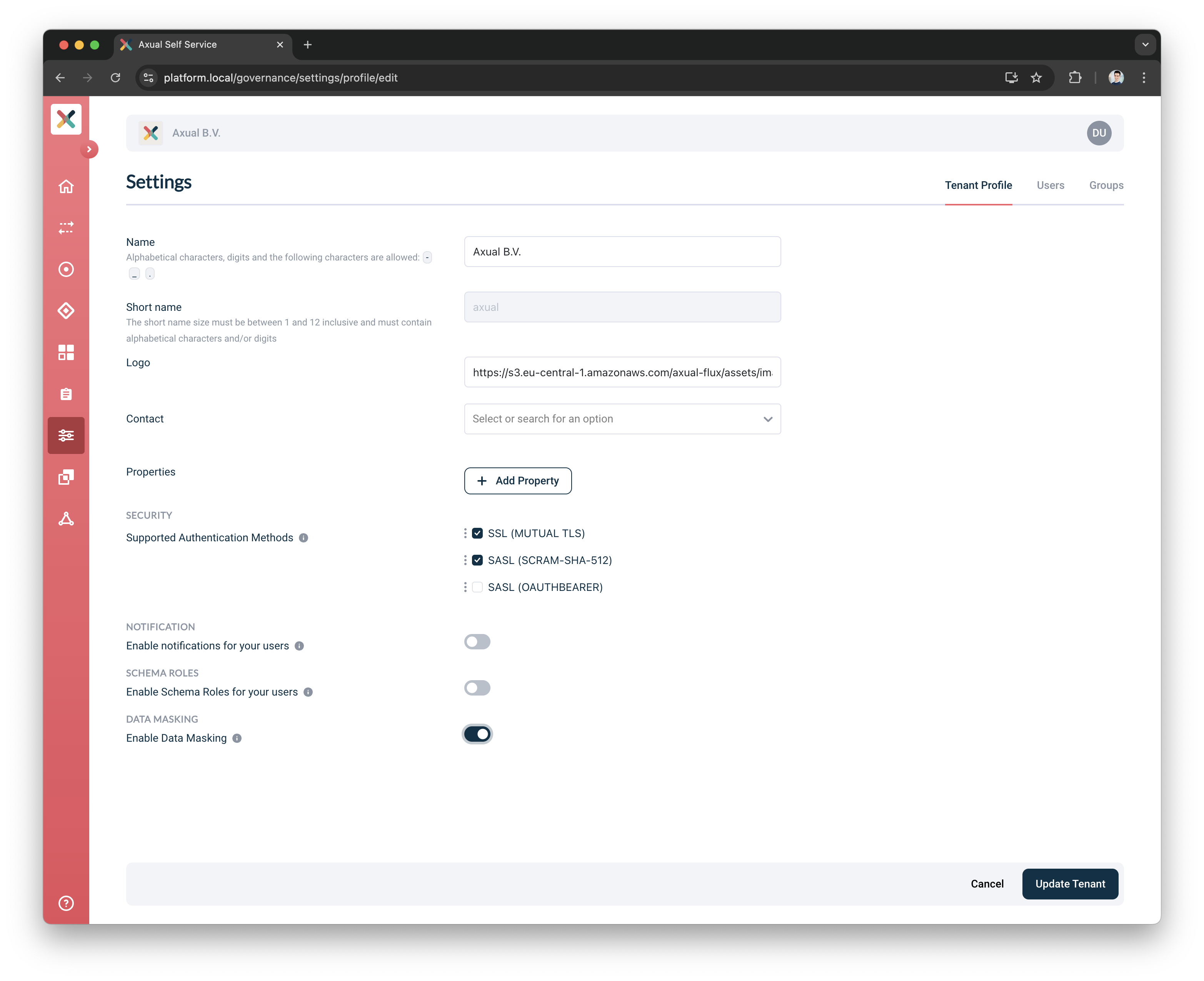View site information icon in address bar
The image size is (1204, 981).
pyautogui.click(x=148, y=78)
